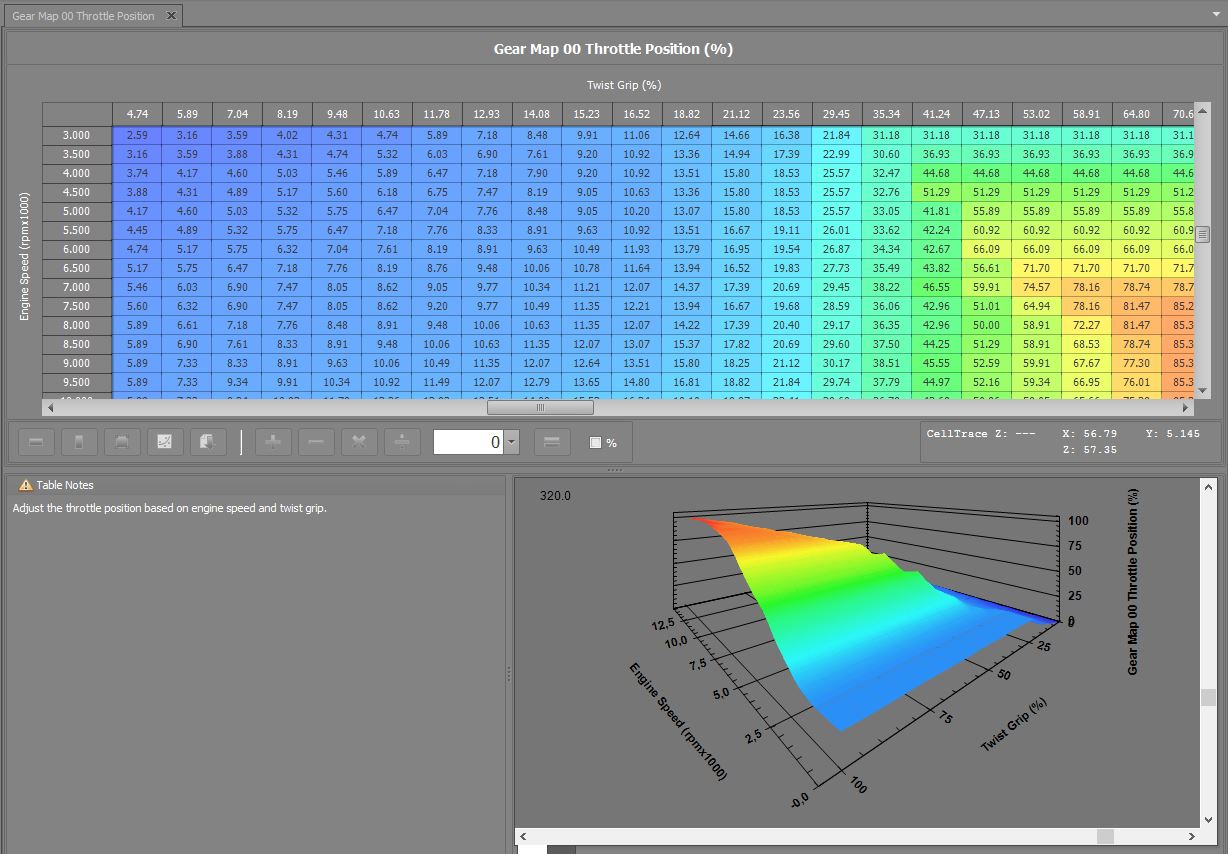Select the 3.000 engine speed row header
The width and height of the screenshot is (1228, 854).
[x=77, y=135]
